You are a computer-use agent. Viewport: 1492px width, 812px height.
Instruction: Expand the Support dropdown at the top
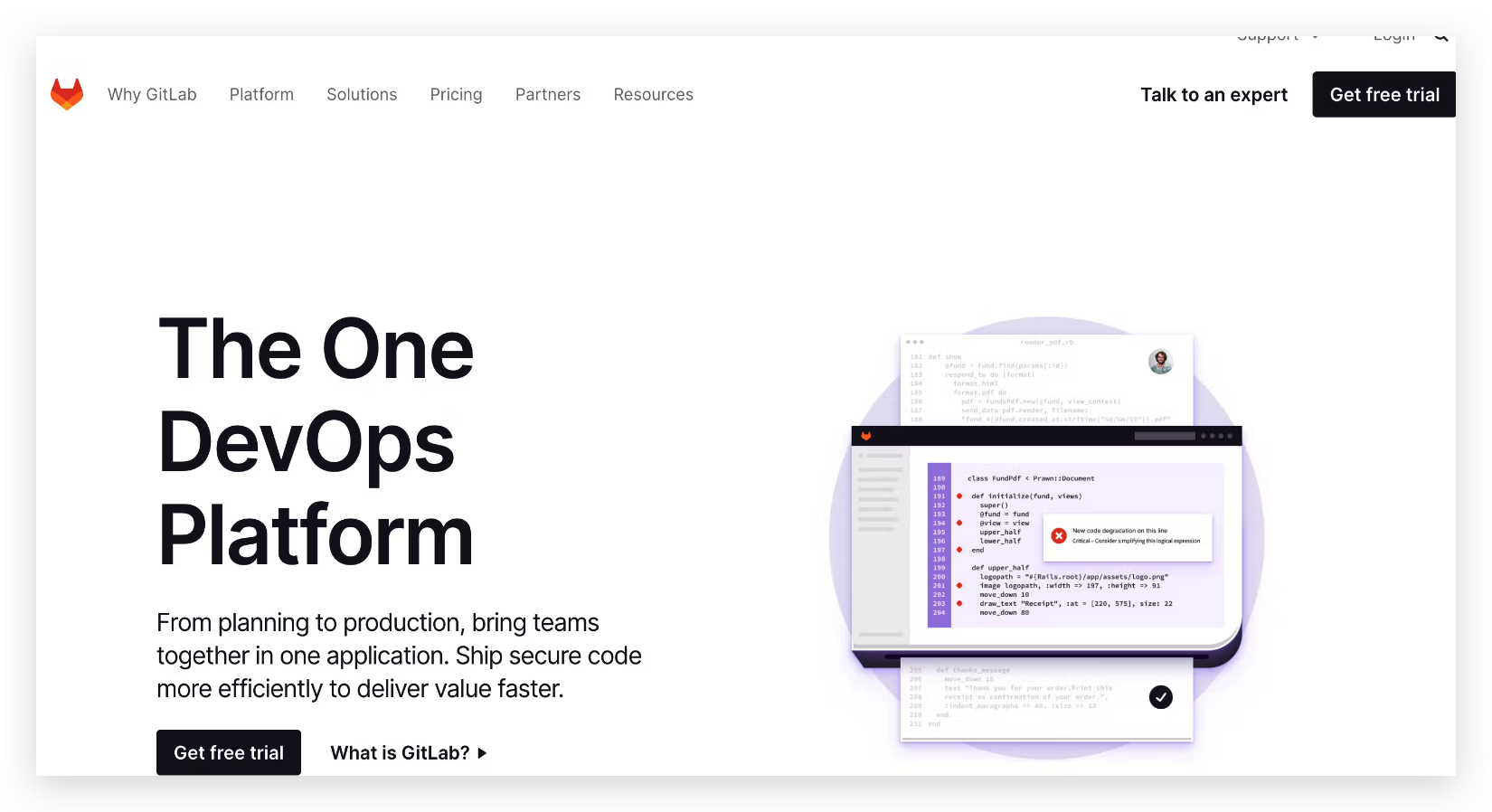point(1277,38)
